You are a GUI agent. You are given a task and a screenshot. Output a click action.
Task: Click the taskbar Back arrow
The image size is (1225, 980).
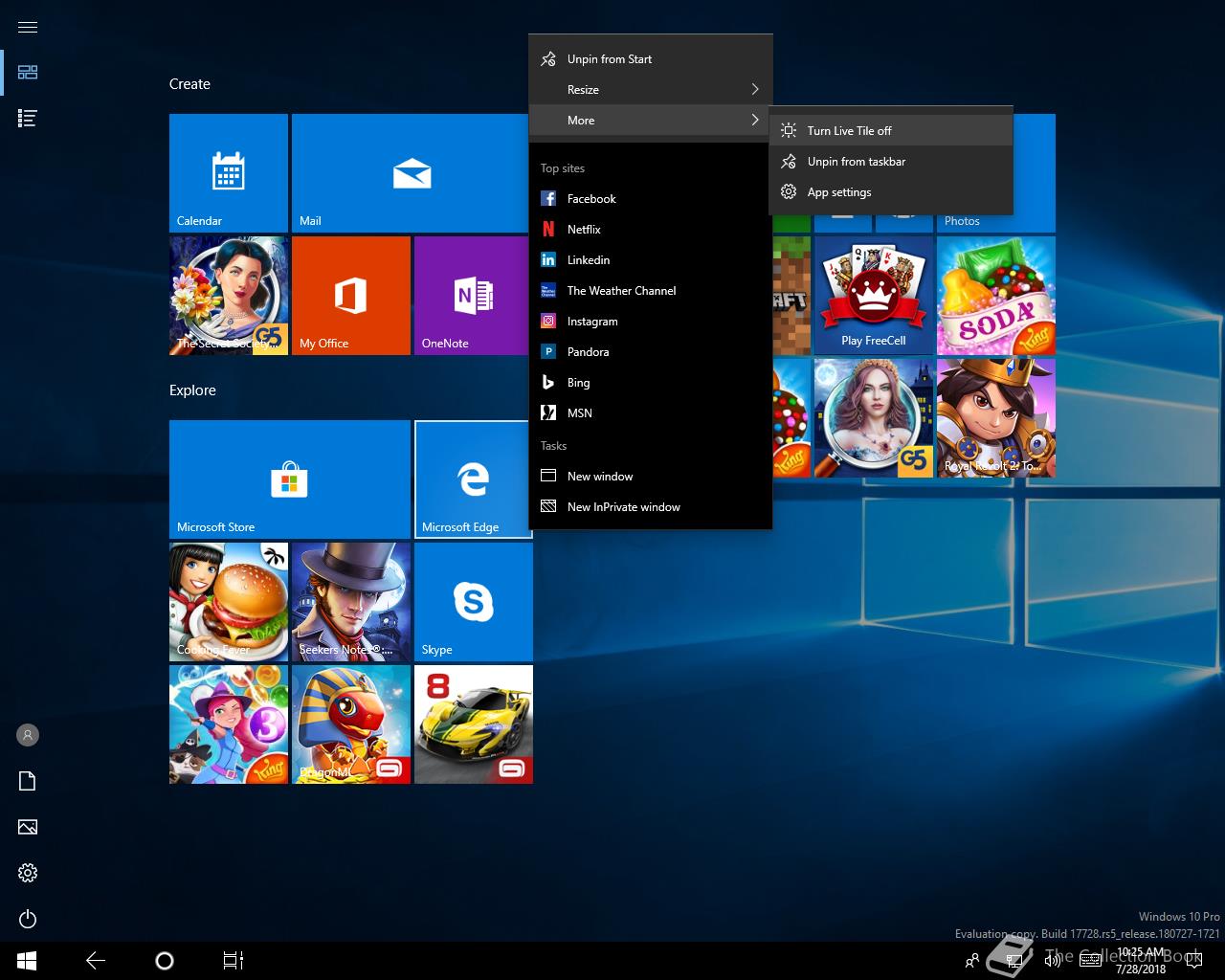96,961
